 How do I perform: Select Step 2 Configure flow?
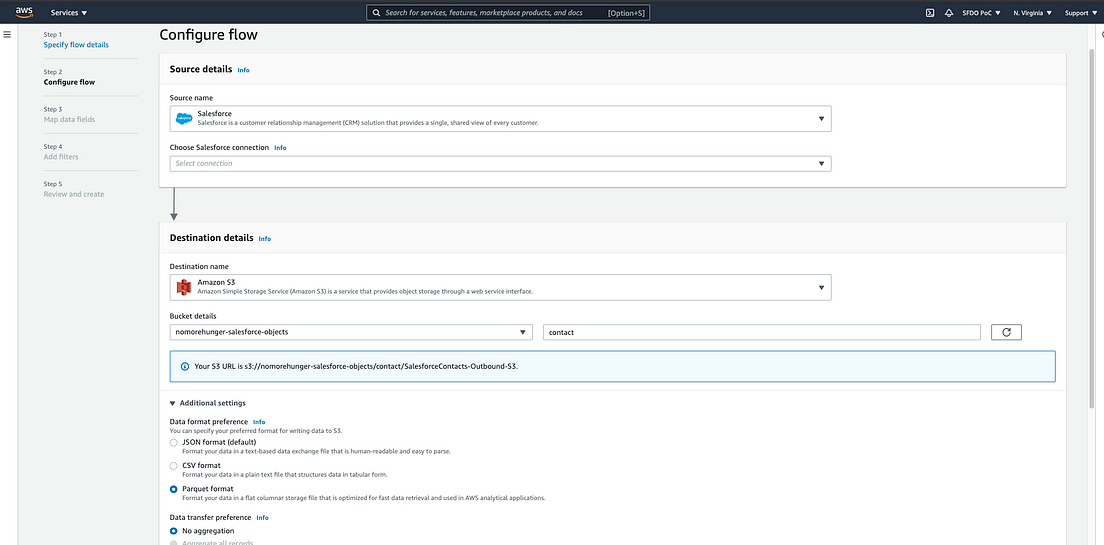coord(69,82)
